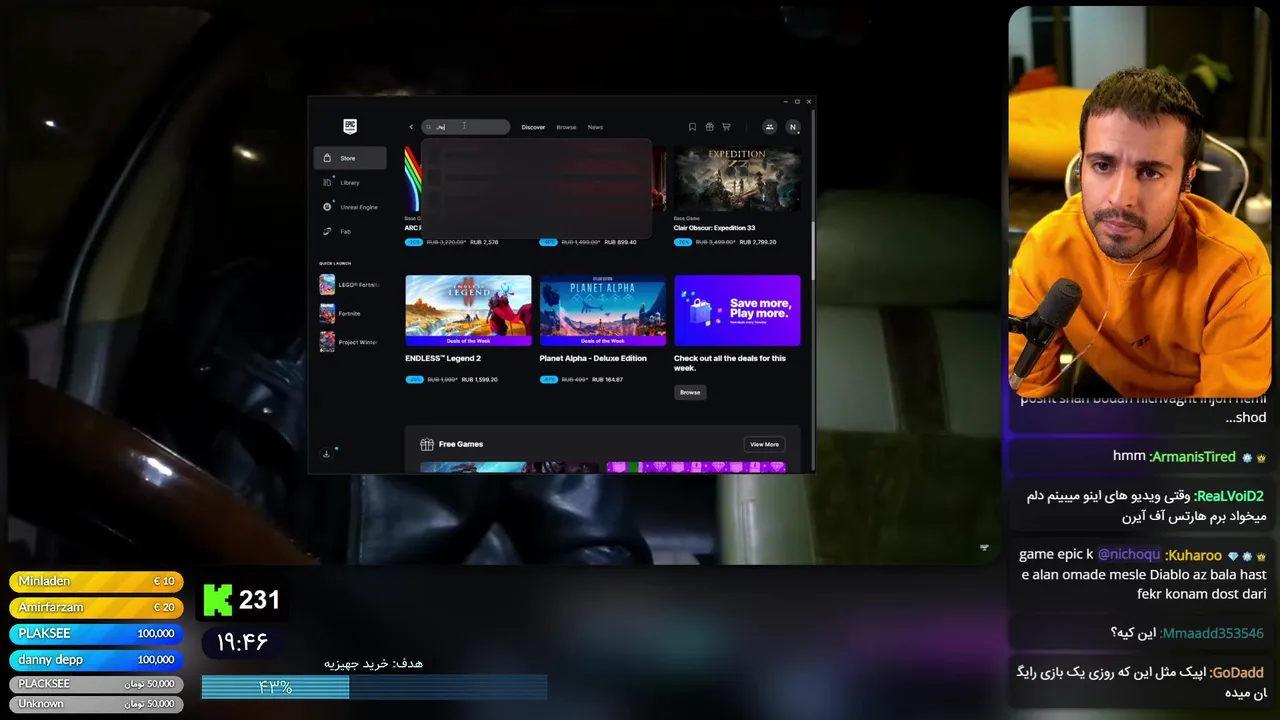Click Minladen's €10 donation entry
The image size is (1280, 720).
(96, 581)
